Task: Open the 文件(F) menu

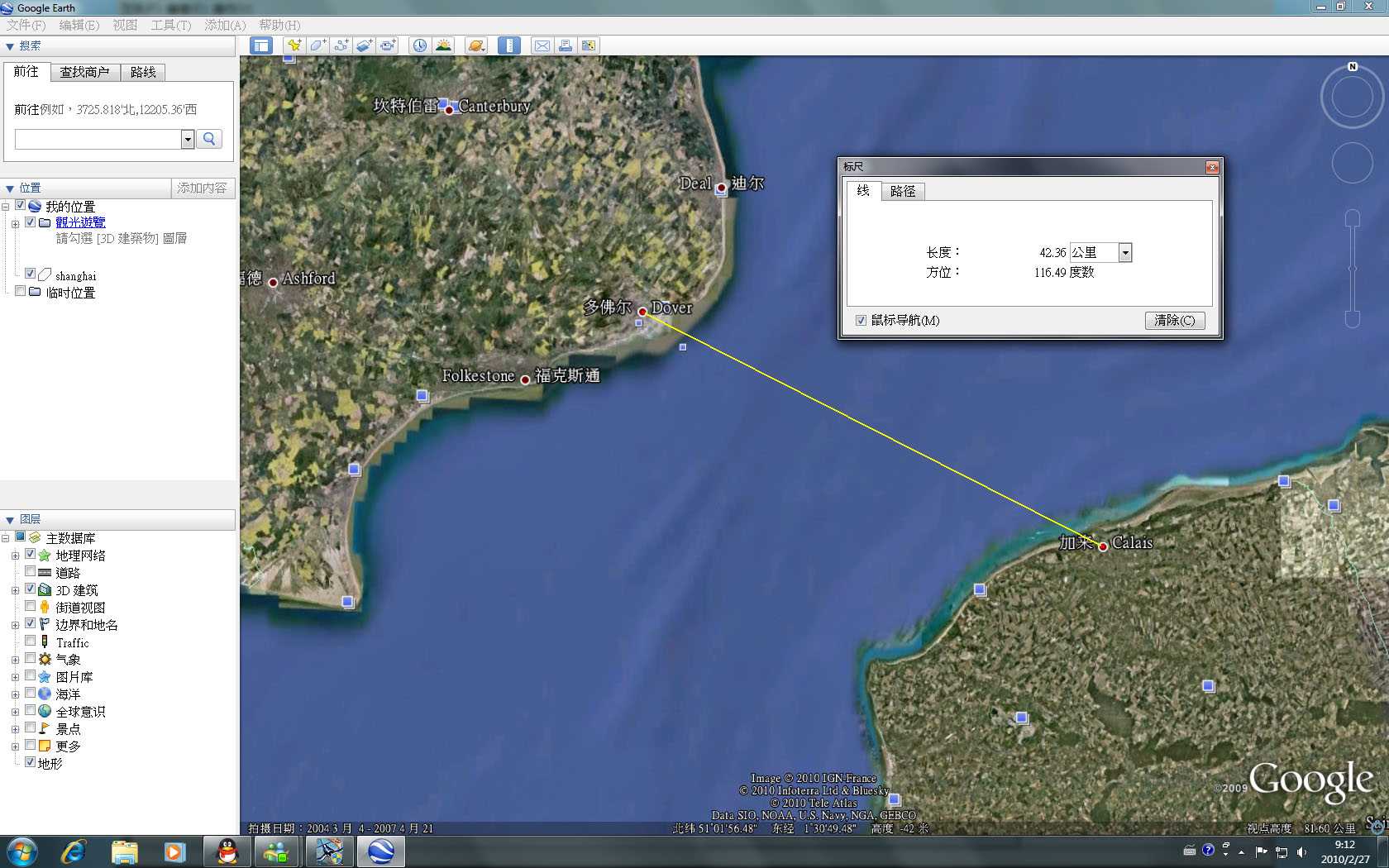Action: point(26,25)
